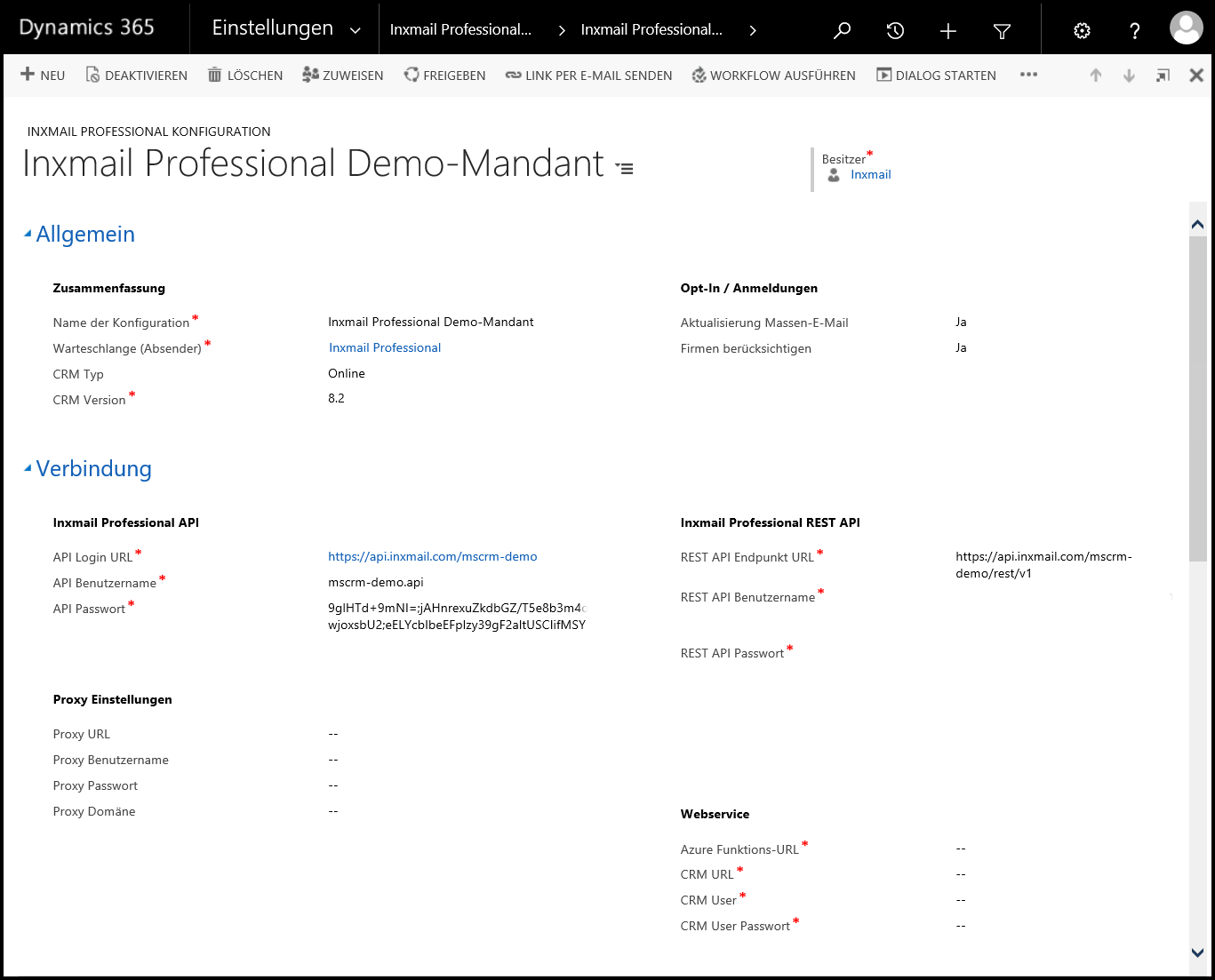
Task: Open the API Login URL link
Action: tap(433, 556)
